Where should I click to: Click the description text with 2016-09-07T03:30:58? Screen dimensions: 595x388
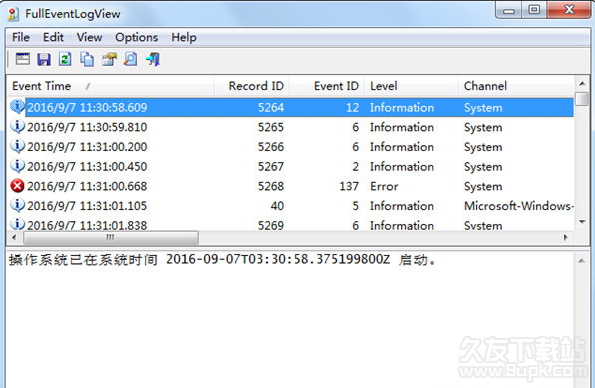222,260
